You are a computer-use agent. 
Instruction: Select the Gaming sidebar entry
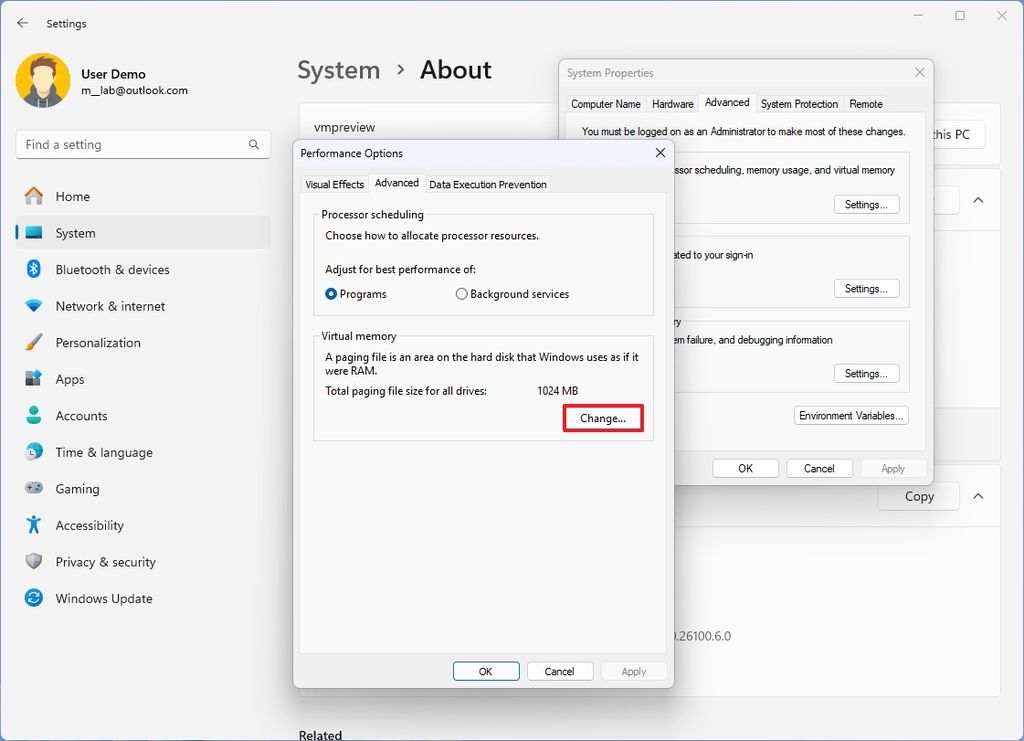(x=75, y=488)
